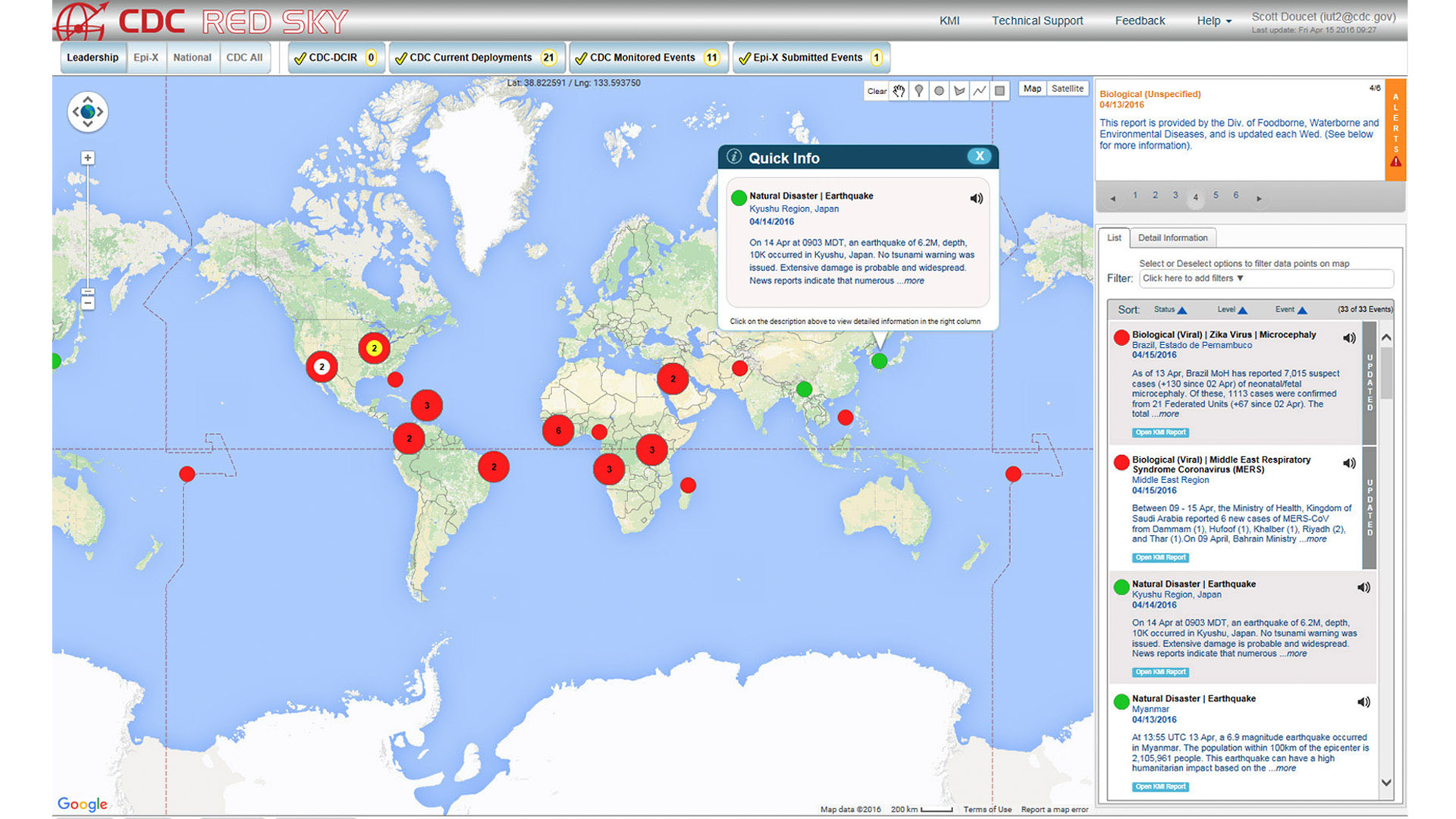Open KMI Report for MERS event
1456x819 pixels.
pyautogui.click(x=1160, y=557)
